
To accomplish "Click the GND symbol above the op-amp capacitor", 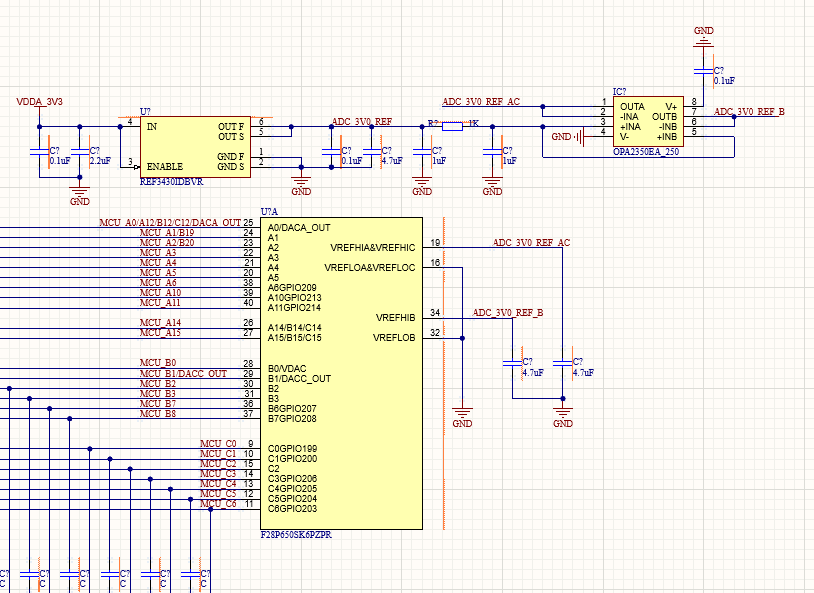I will click(703, 37).
